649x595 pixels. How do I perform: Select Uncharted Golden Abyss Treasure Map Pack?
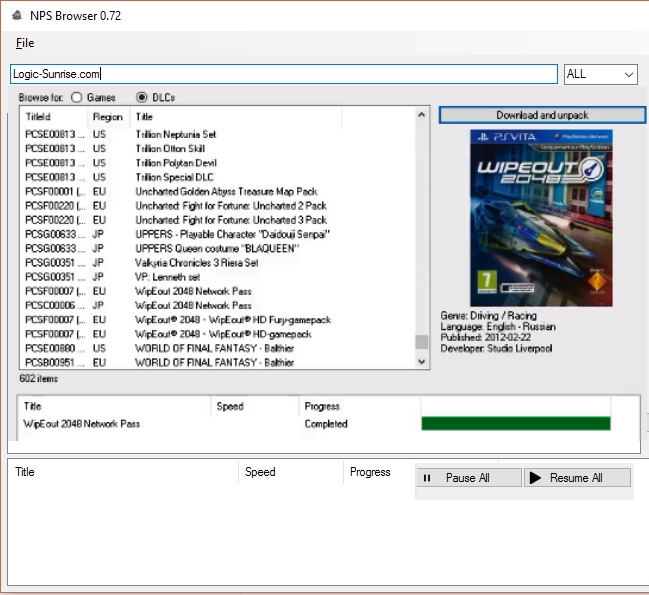[x=218, y=192]
